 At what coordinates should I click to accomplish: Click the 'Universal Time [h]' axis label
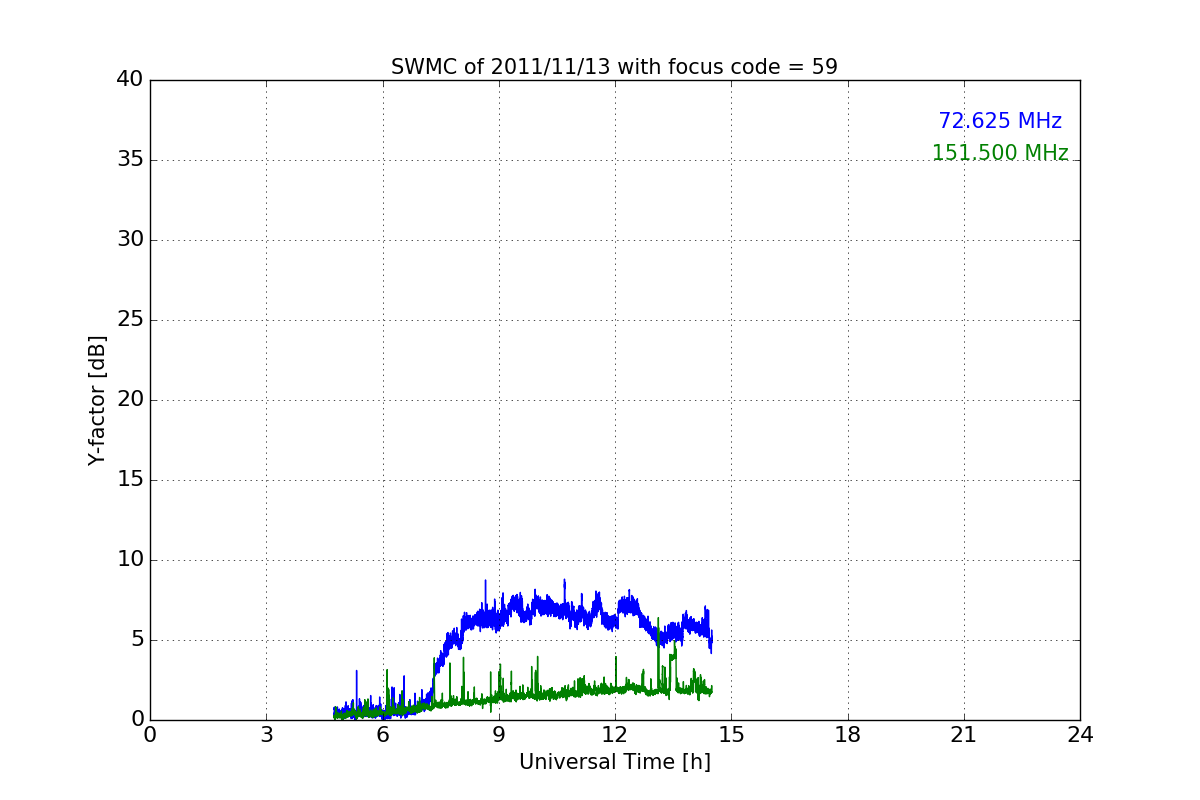[615, 762]
